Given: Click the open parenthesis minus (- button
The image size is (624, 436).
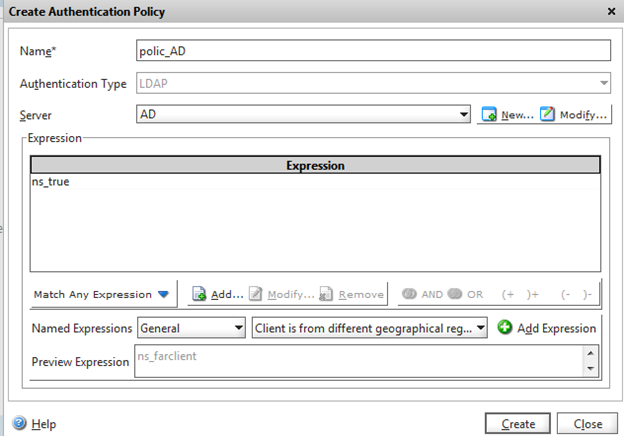Looking at the screenshot, I should [566, 294].
